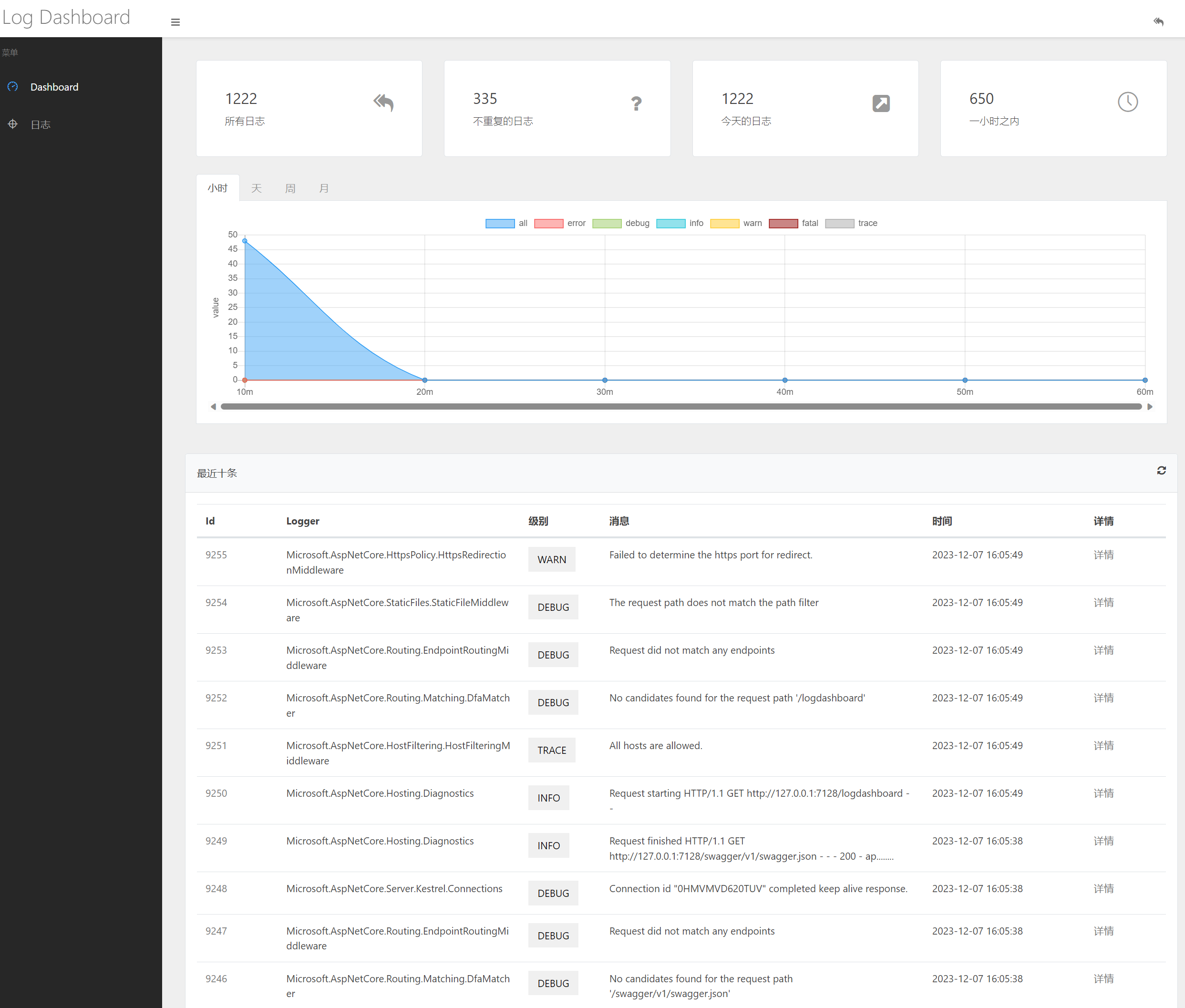The image size is (1185, 1008).
Task: Click the TRACE level badge on row 9251
Action: coord(551,751)
